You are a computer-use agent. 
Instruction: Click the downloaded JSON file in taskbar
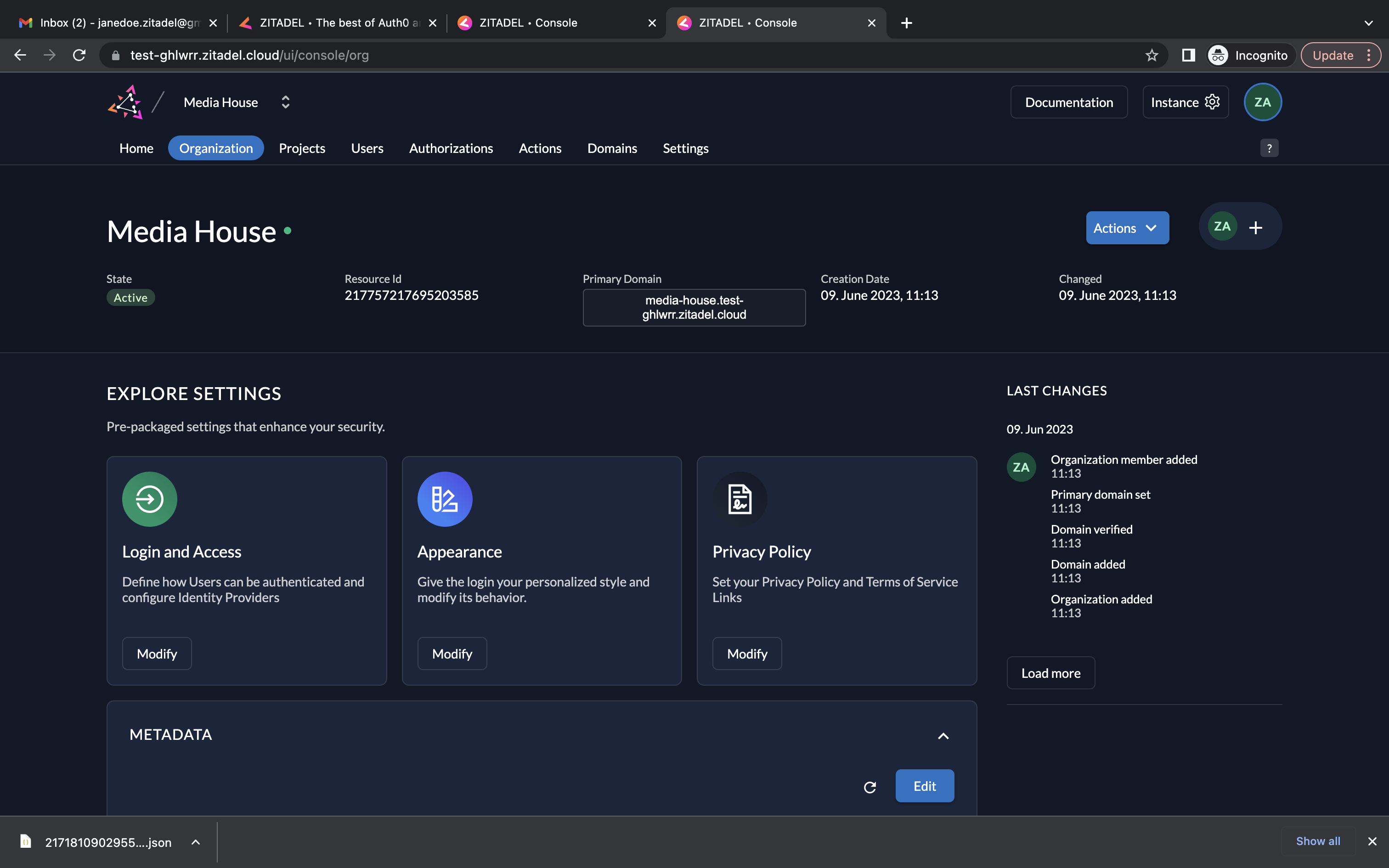tap(108, 842)
